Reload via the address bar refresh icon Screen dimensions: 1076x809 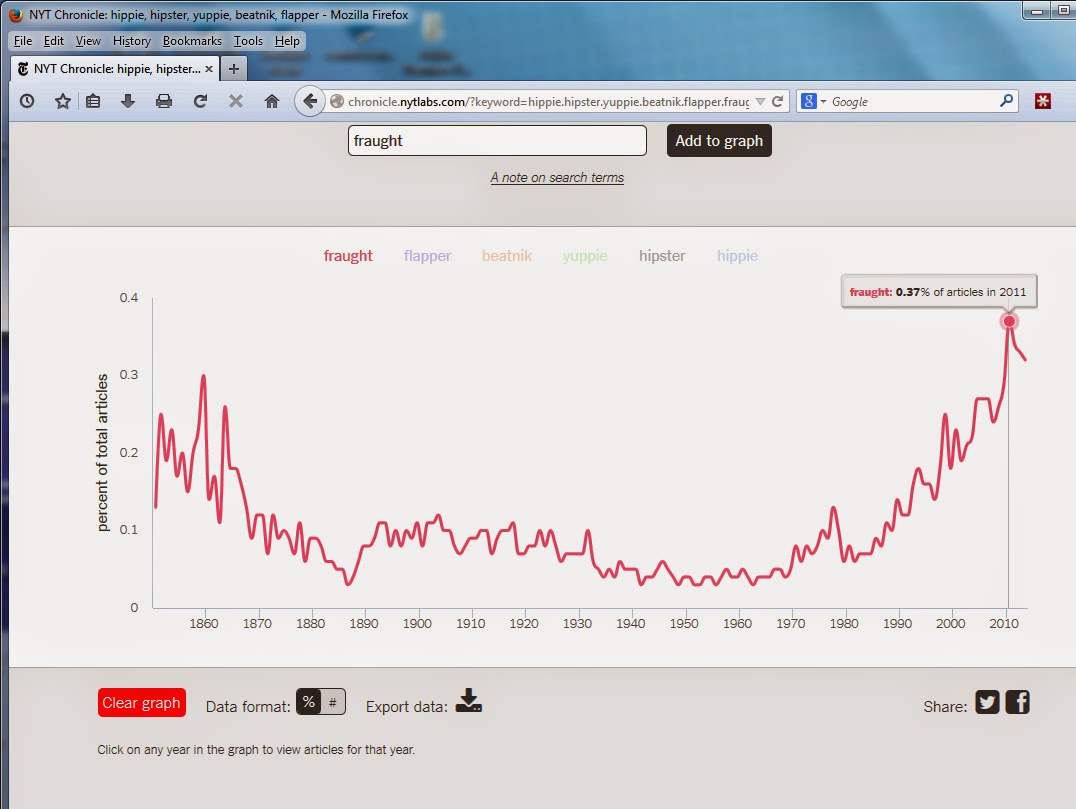tap(777, 102)
